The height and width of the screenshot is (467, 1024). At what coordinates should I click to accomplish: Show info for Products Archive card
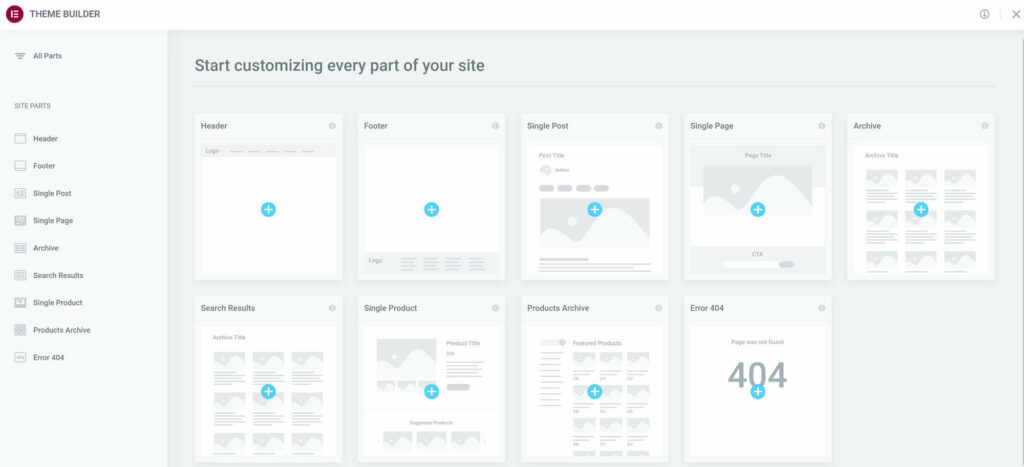coord(658,308)
